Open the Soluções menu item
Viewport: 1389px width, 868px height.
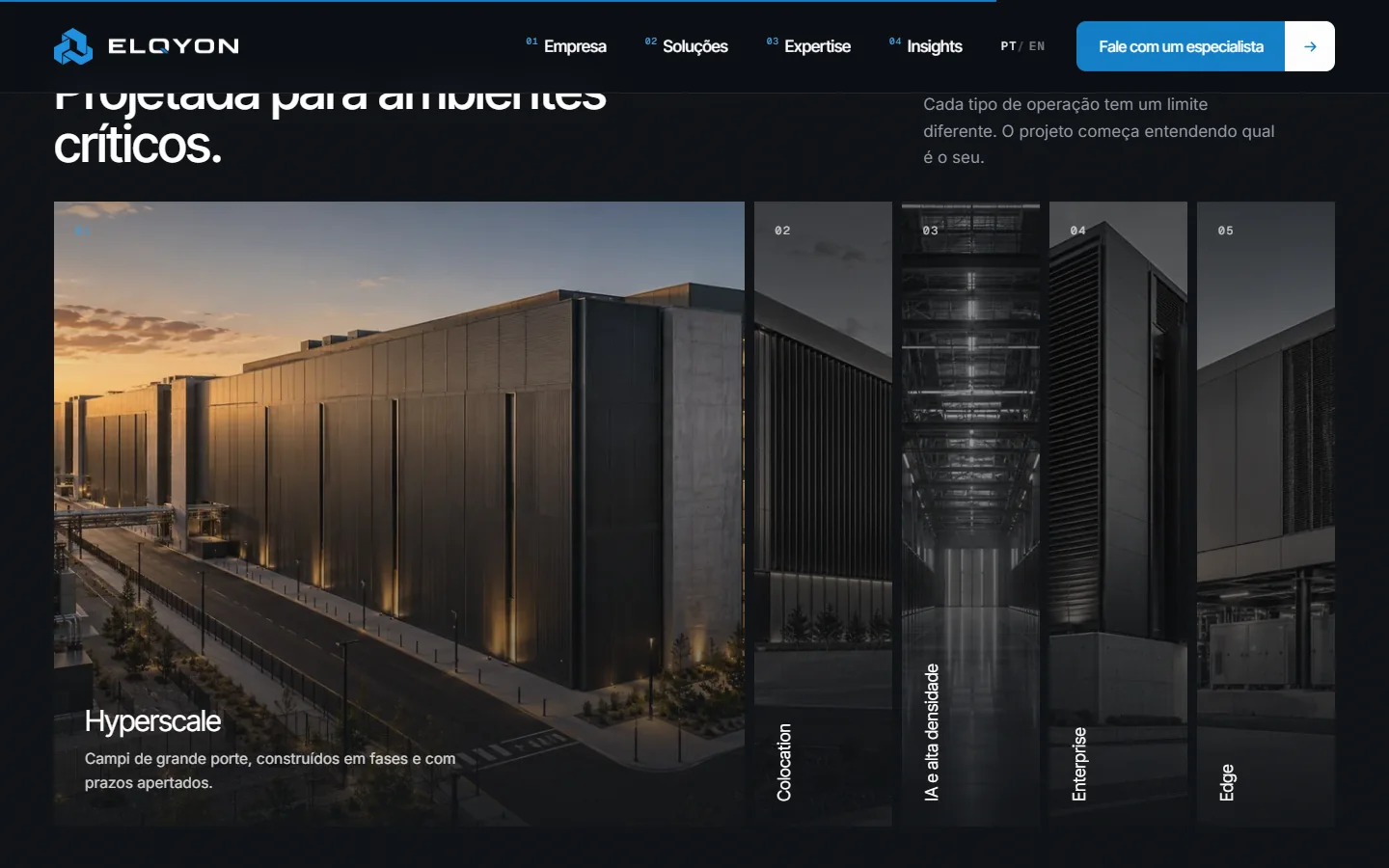click(x=687, y=46)
